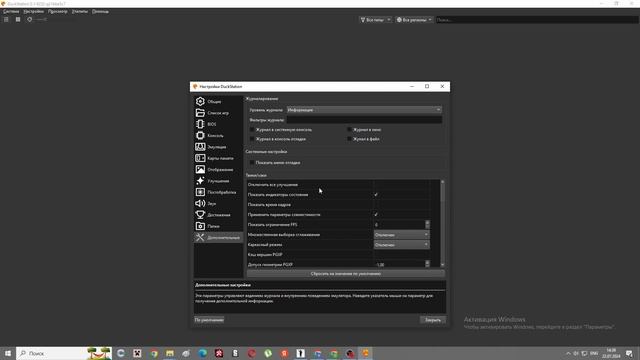The image size is (640, 360).
Task: Open the Карты памяти settings section
Action: pos(218,158)
